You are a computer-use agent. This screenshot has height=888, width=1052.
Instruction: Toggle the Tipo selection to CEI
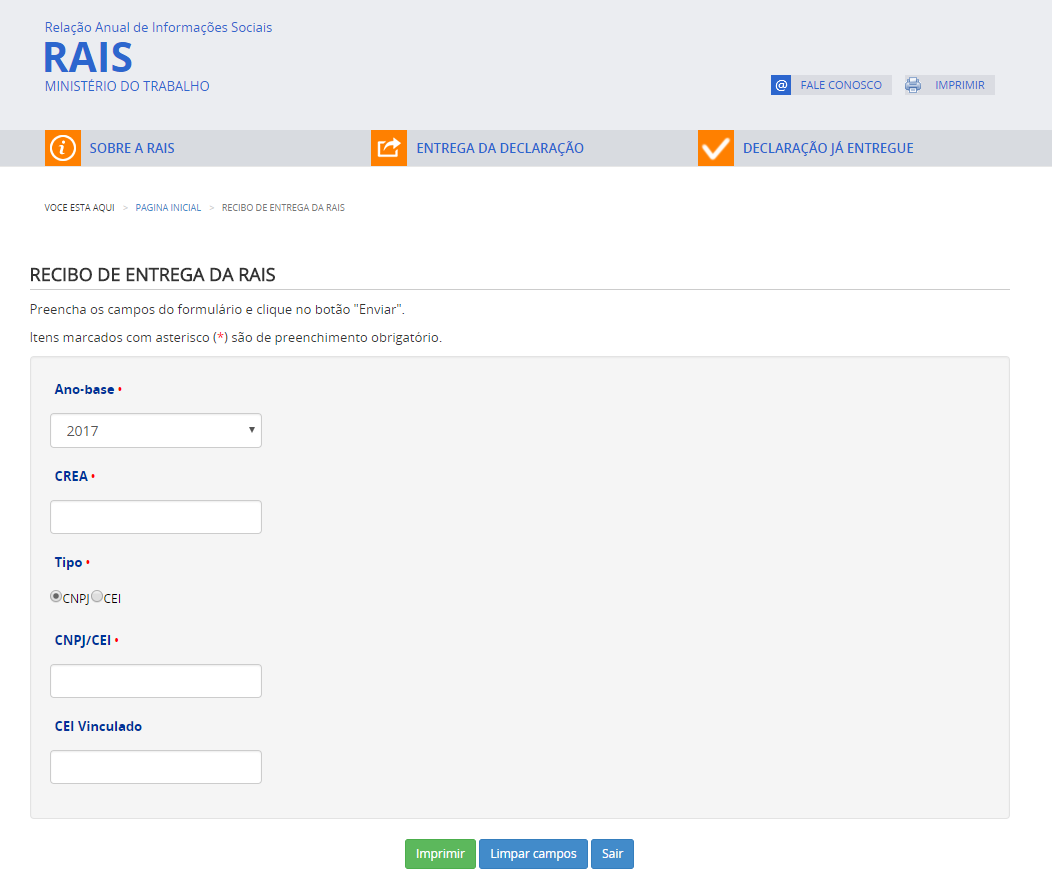(97, 596)
